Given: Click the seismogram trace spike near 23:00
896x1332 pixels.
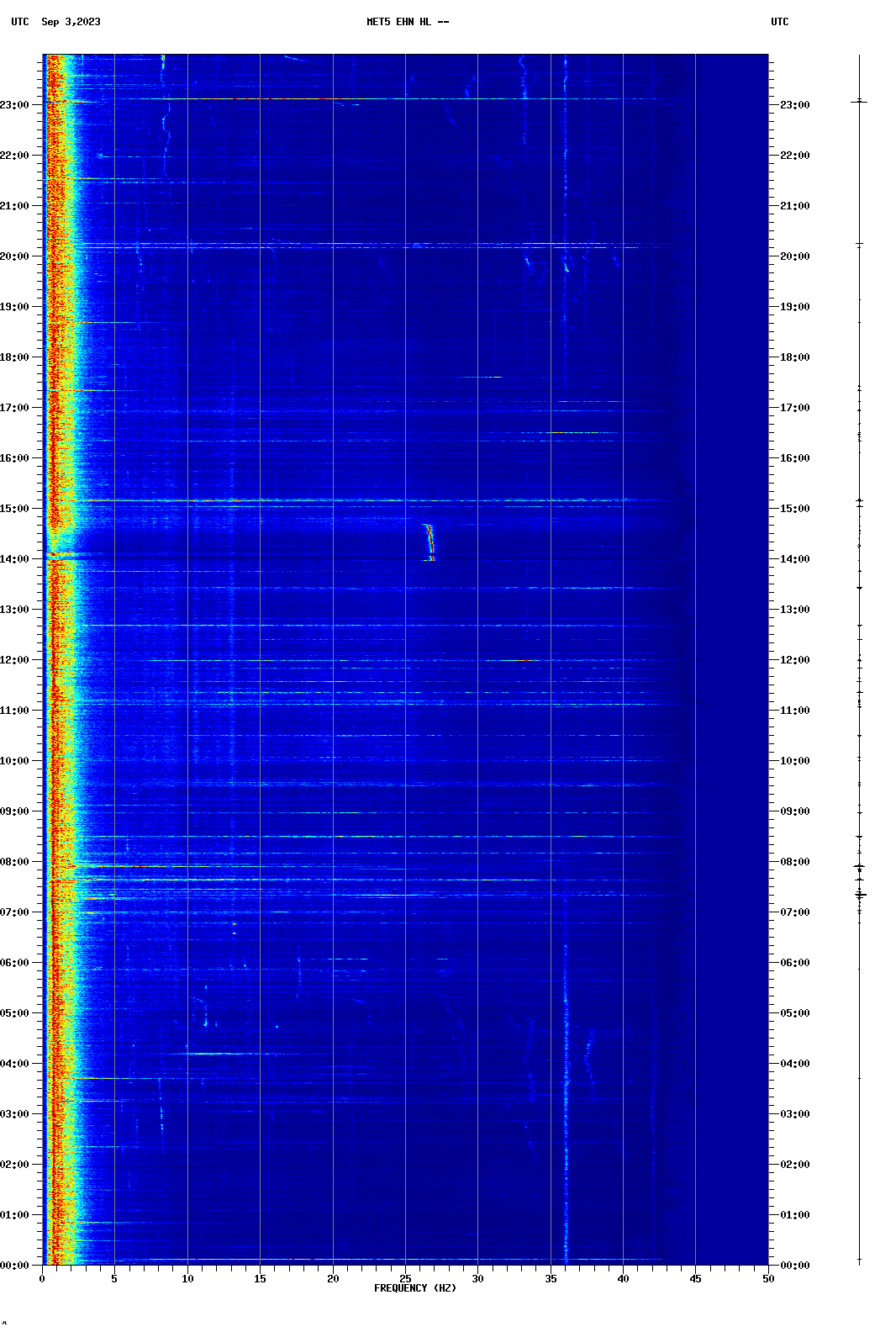Looking at the screenshot, I should coord(859,102).
